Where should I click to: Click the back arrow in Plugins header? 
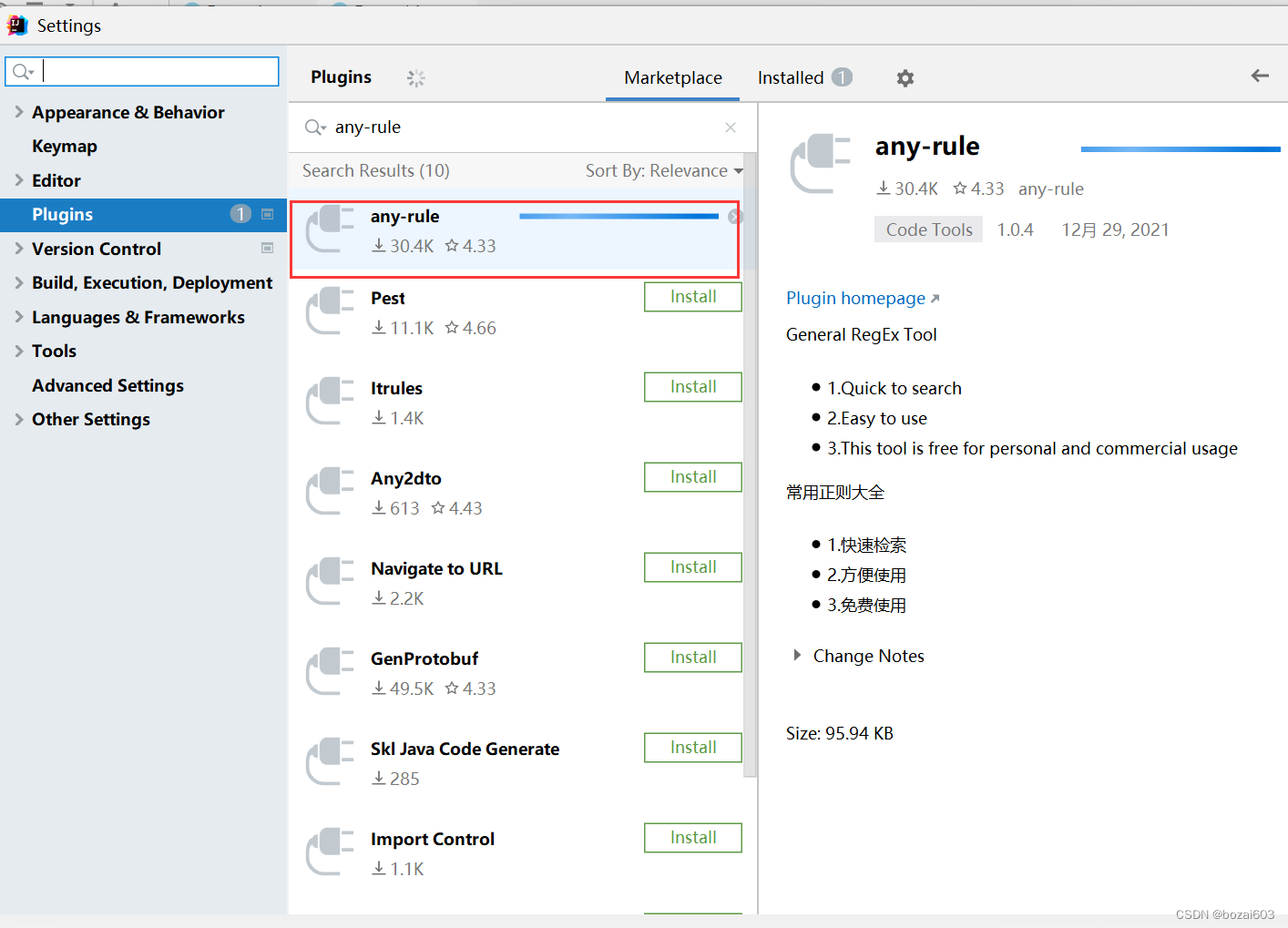1260,76
